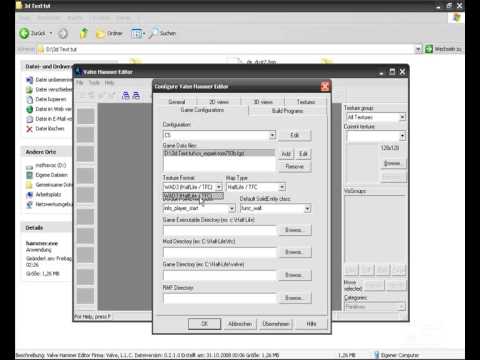Open Suchen search in Explorer
480x360 pixels.
162,33
